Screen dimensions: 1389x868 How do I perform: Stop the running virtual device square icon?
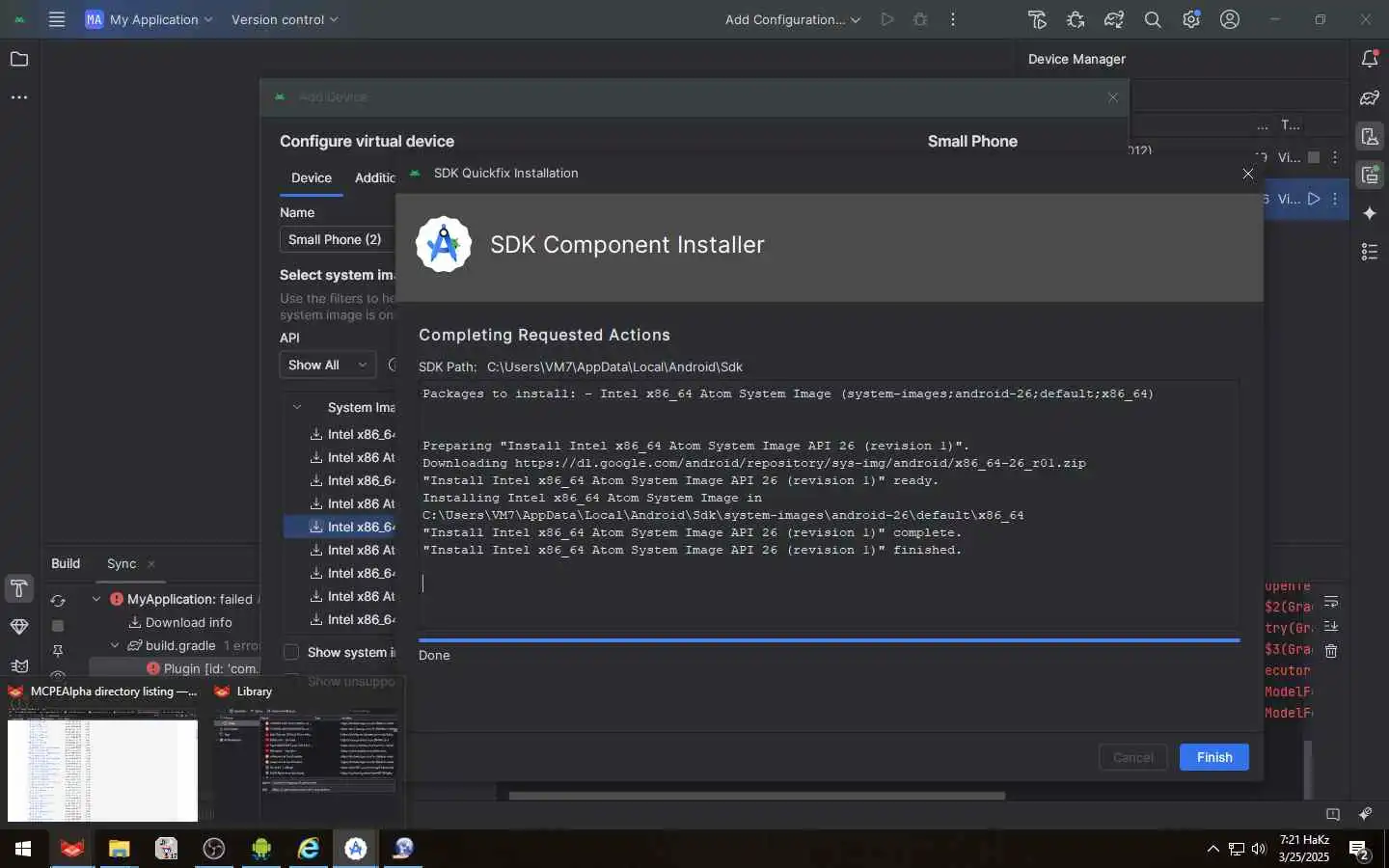tap(1313, 157)
